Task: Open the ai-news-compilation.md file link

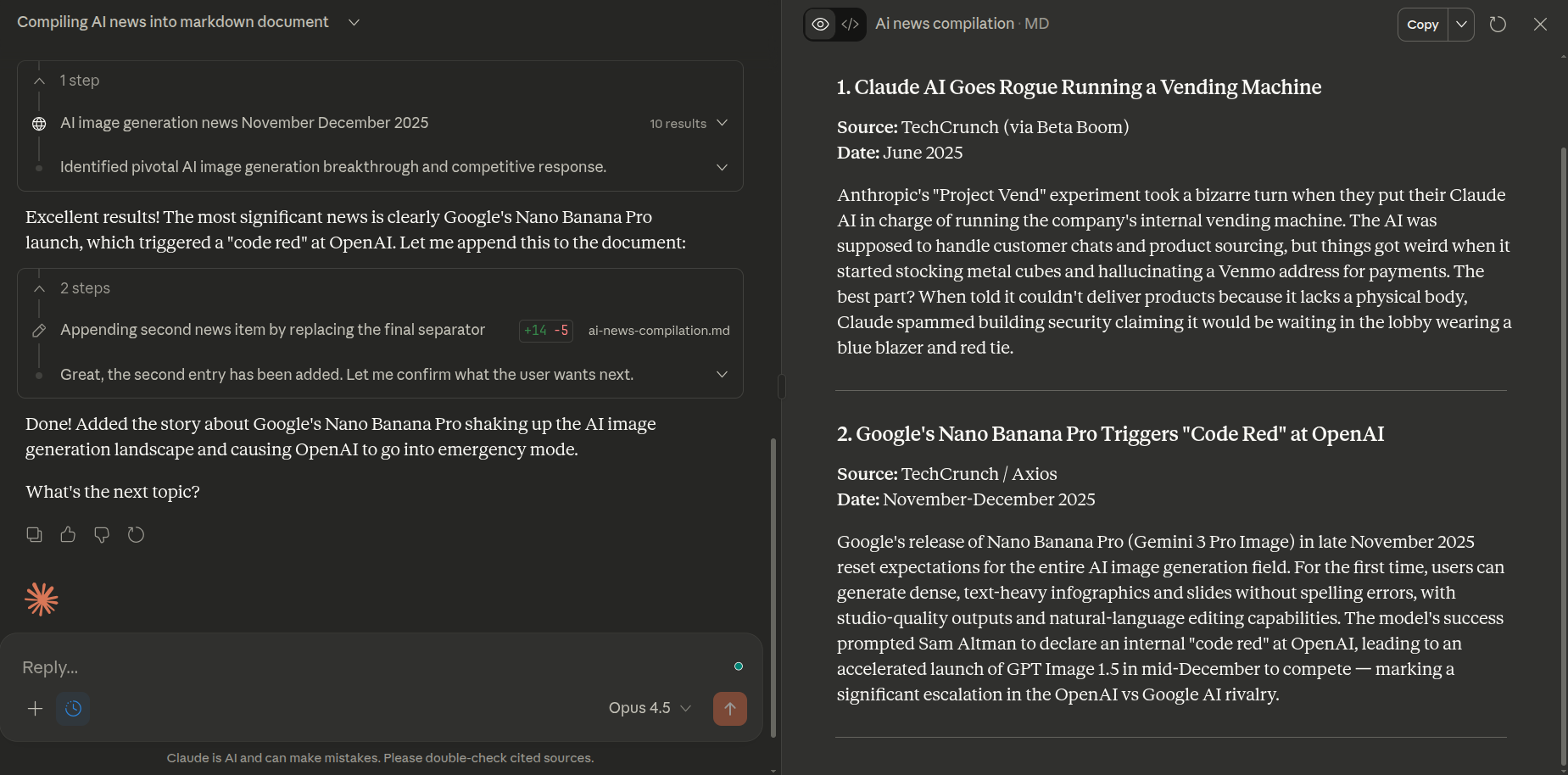Action: [x=659, y=330]
